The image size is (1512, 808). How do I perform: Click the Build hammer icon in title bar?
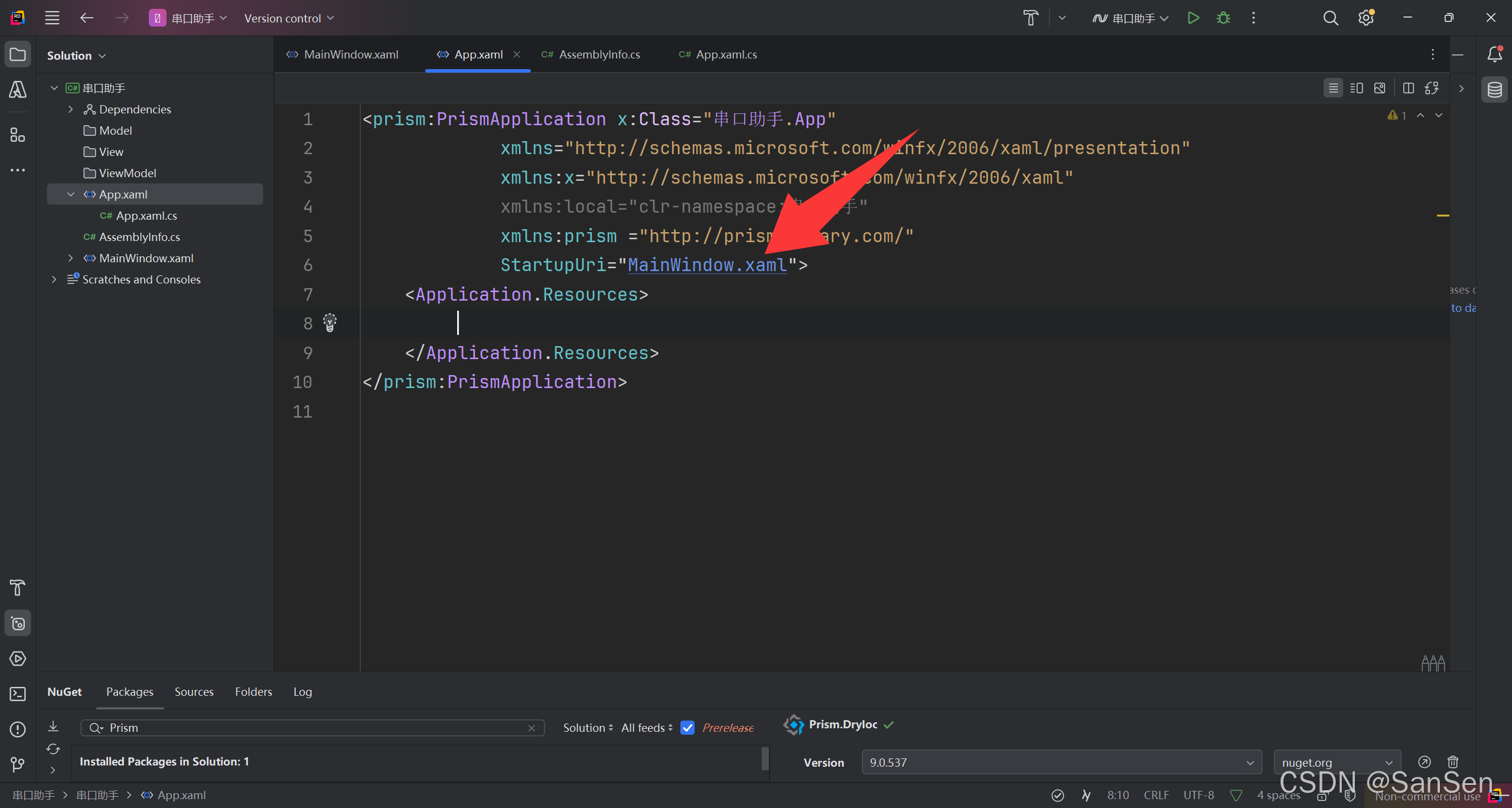point(1031,18)
